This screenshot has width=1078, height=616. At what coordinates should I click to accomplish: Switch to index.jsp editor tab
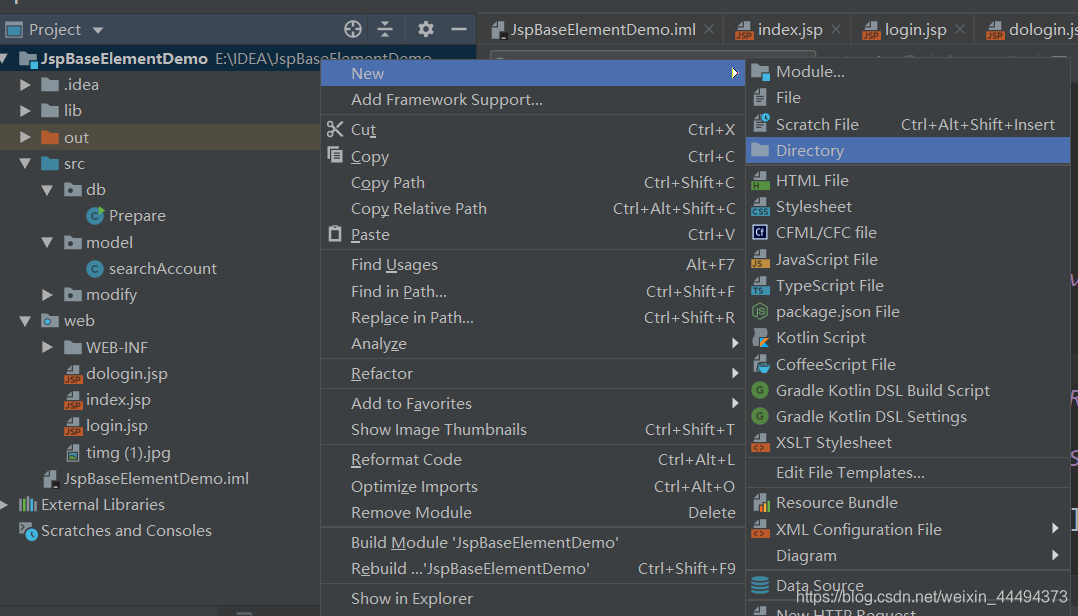point(789,30)
